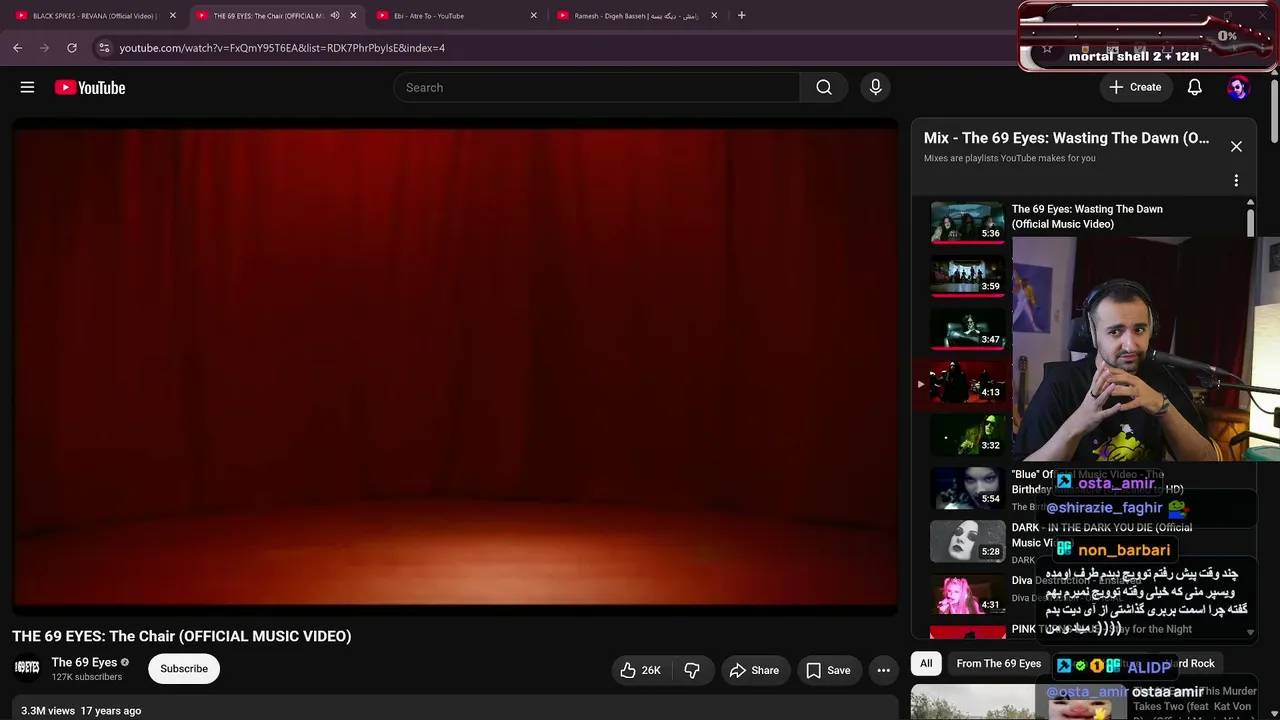Screen dimensions: 1280x720
Task: Open the account avatar menu
Action: coord(1238,87)
